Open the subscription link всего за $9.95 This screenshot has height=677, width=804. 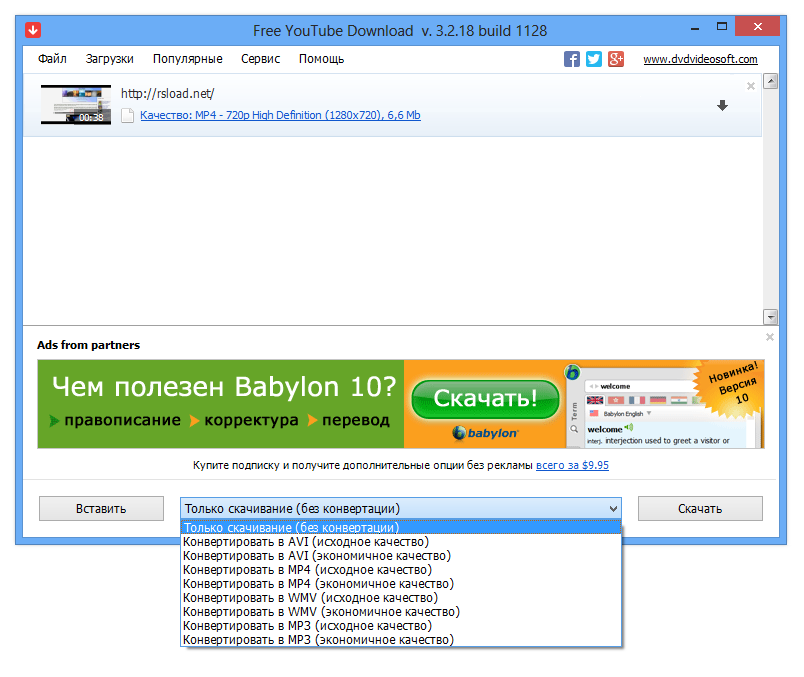click(x=572, y=465)
